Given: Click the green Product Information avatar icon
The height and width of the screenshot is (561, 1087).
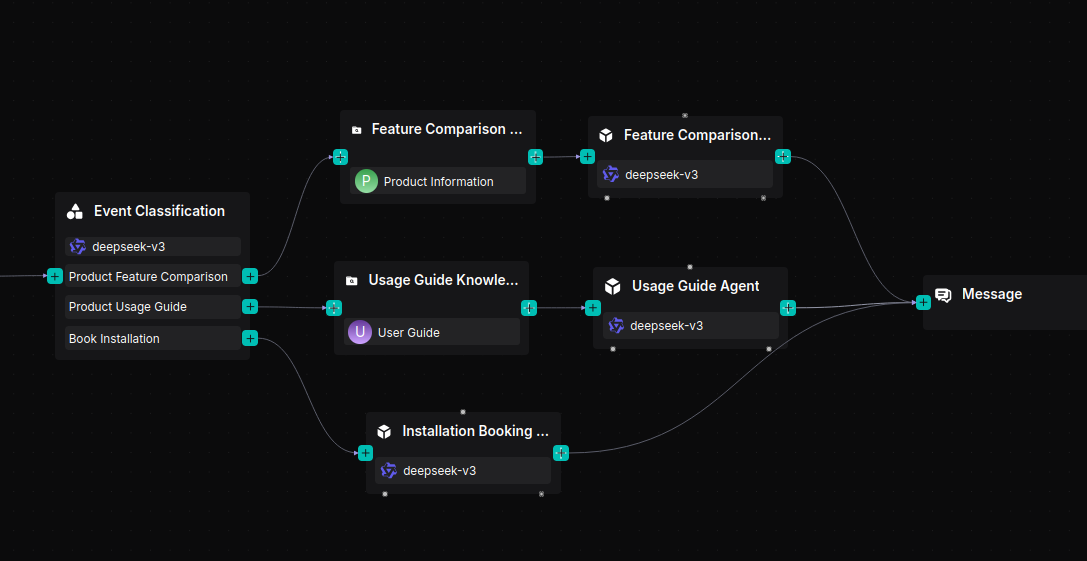Looking at the screenshot, I should click(366, 181).
